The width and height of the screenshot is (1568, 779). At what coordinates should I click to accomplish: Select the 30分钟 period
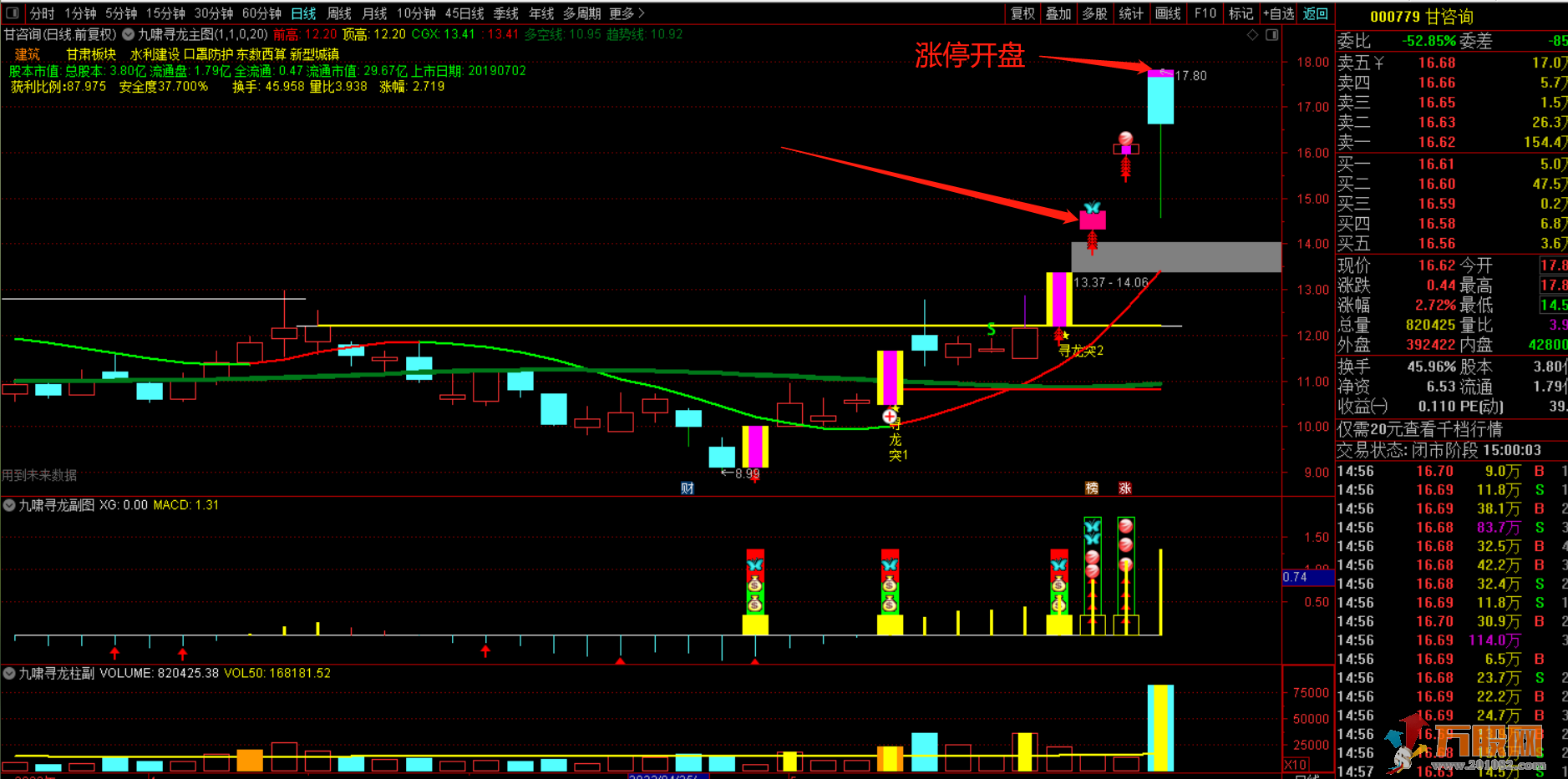[214, 13]
